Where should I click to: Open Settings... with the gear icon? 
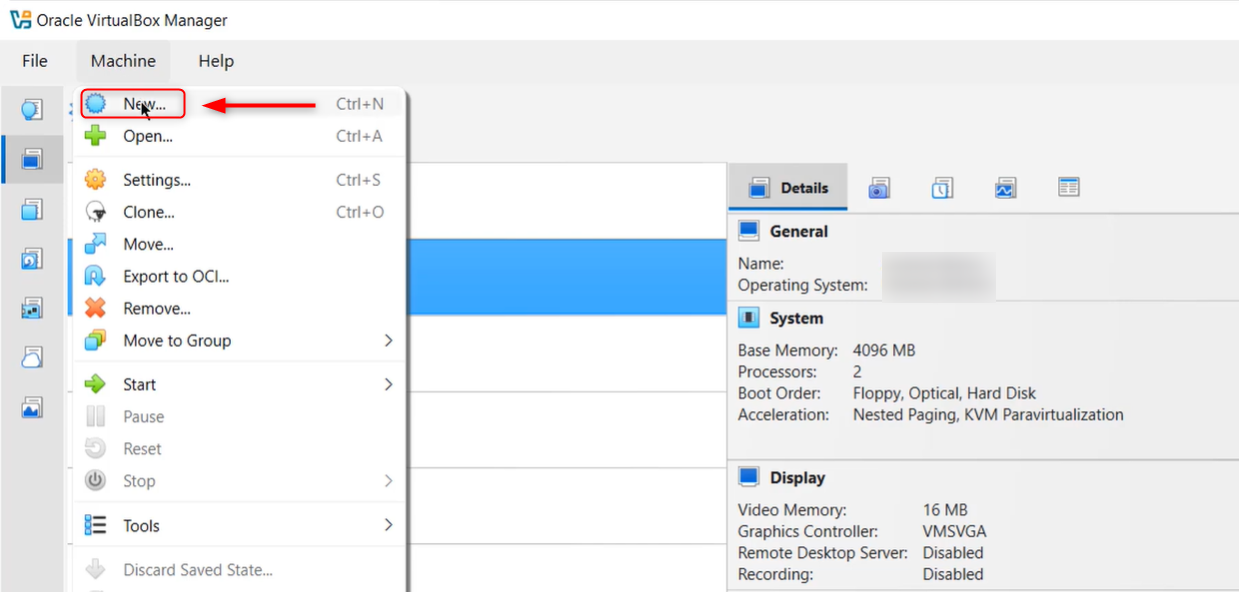(238, 180)
